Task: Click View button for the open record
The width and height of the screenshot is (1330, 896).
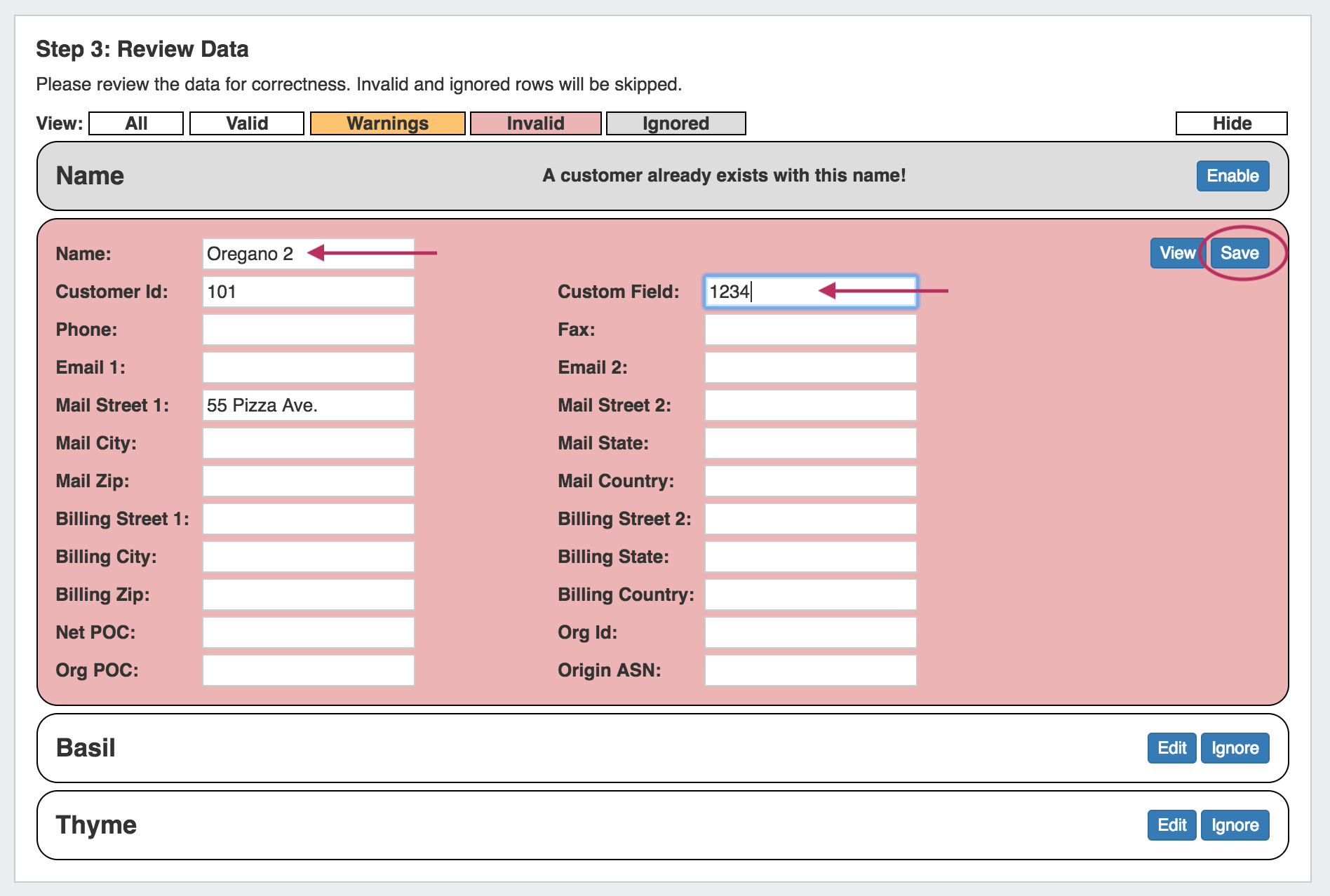Action: pyautogui.click(x=1177, y=253)
